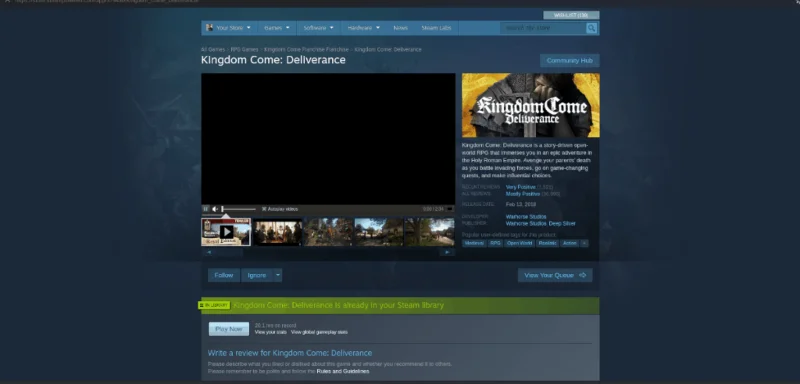Image resolution: width=800 pixels, height=384 pixels.
Task: Expand more tags plus button
Action: (585, 243)
